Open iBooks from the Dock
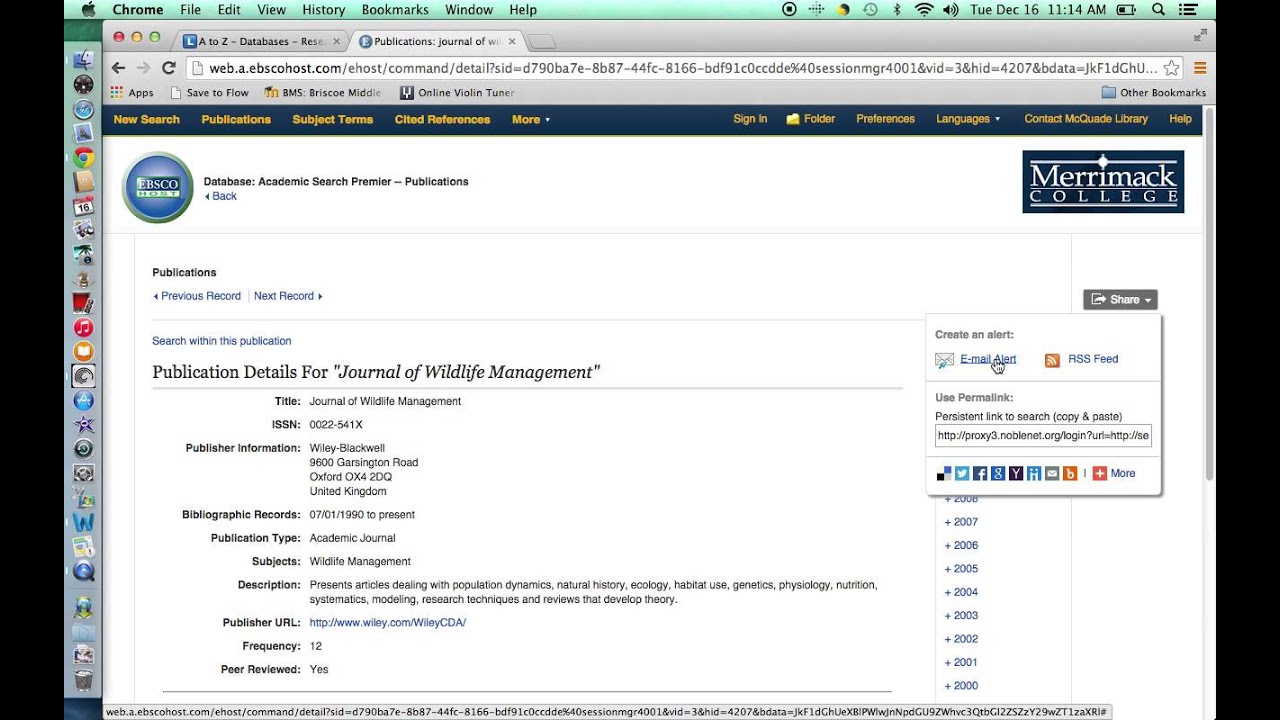Image resolution: width=1280 pixels, height=720 pixels. [x=83, y=351]
